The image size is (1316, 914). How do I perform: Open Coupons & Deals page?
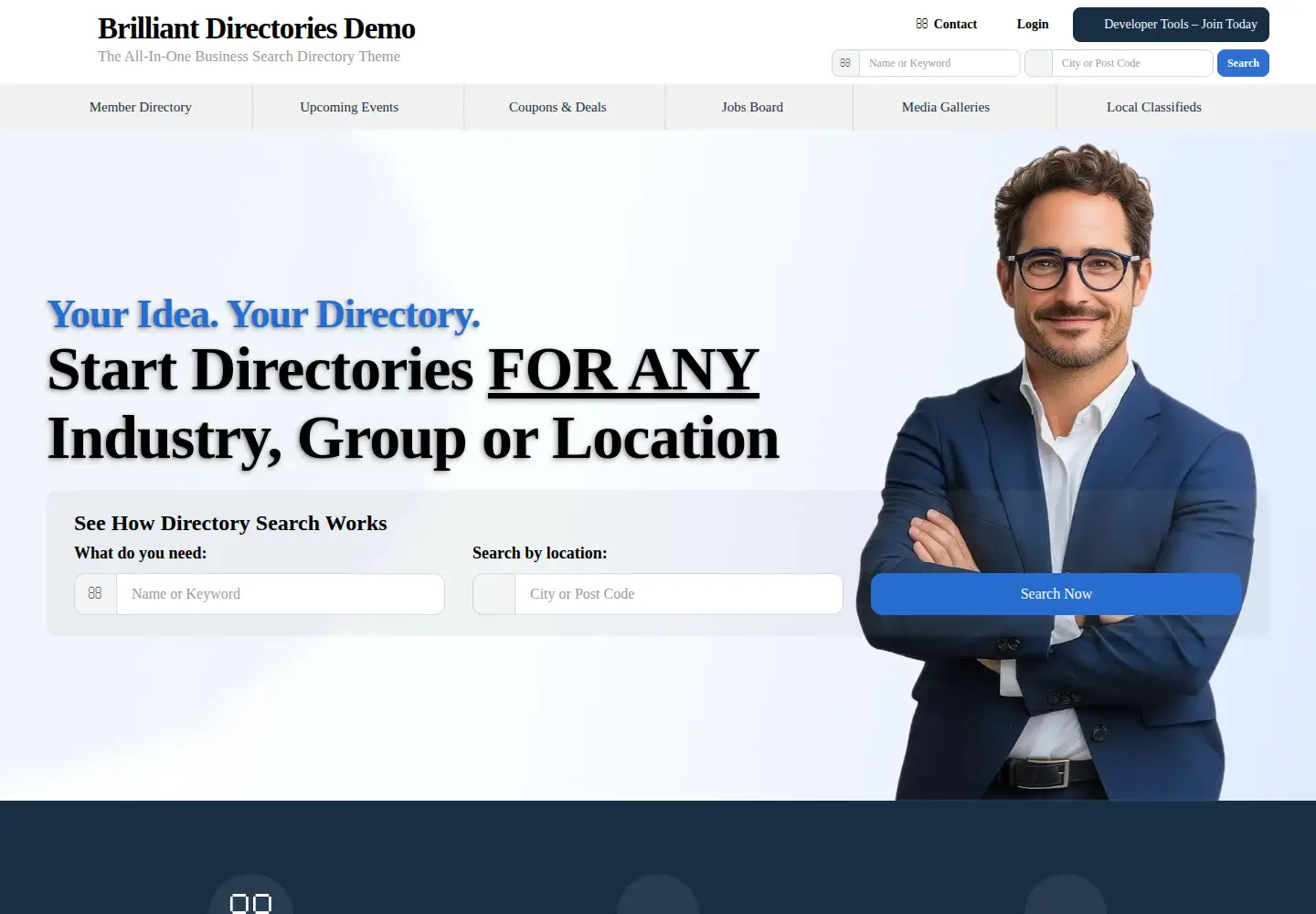557,107
